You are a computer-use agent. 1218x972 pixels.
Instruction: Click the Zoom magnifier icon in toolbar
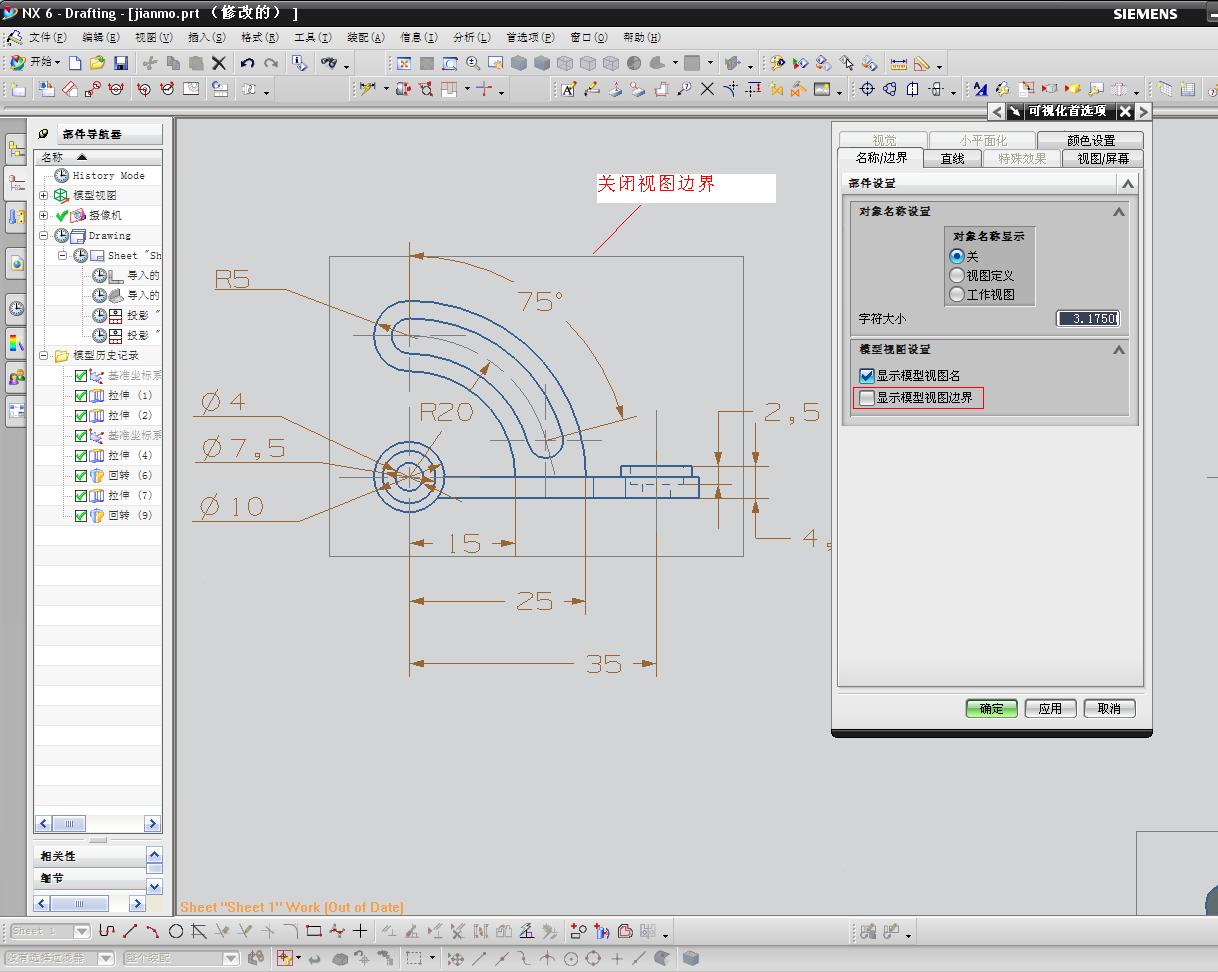point(473,63)
